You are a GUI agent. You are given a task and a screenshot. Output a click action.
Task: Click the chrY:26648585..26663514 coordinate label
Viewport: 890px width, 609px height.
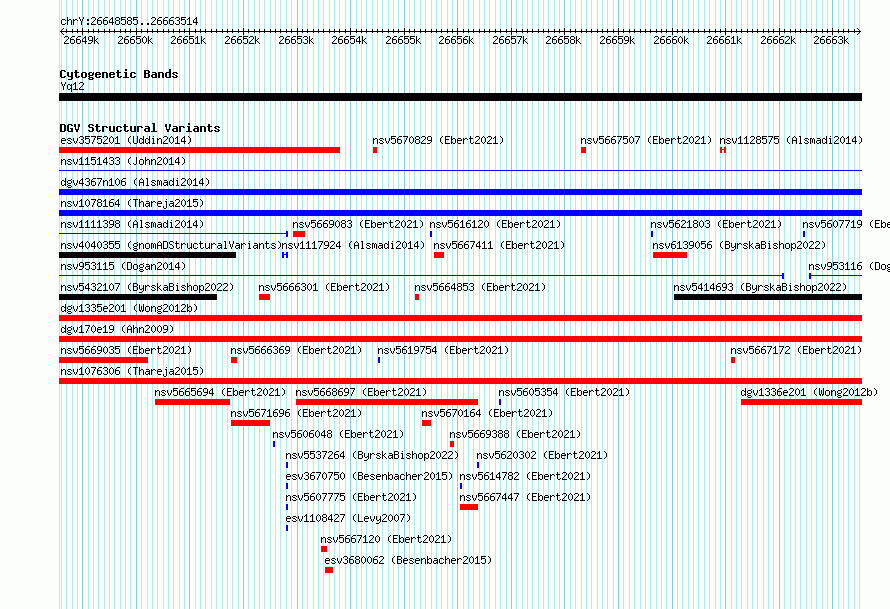click(x=129, y=21)
